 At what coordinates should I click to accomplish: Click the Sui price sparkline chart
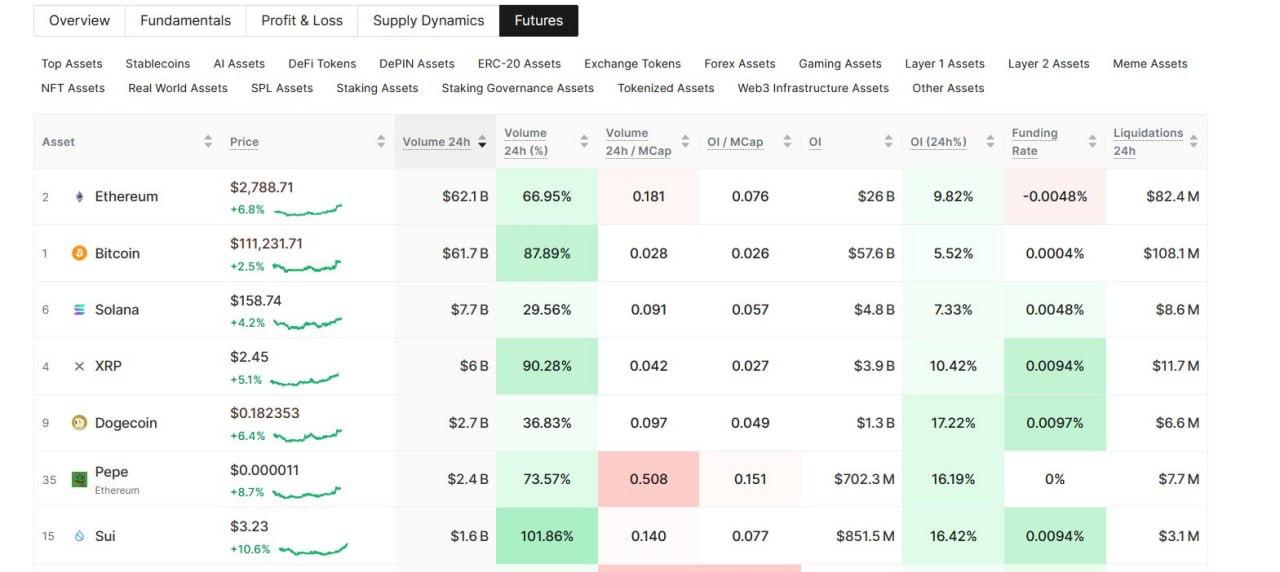click(x=314, y=549)
